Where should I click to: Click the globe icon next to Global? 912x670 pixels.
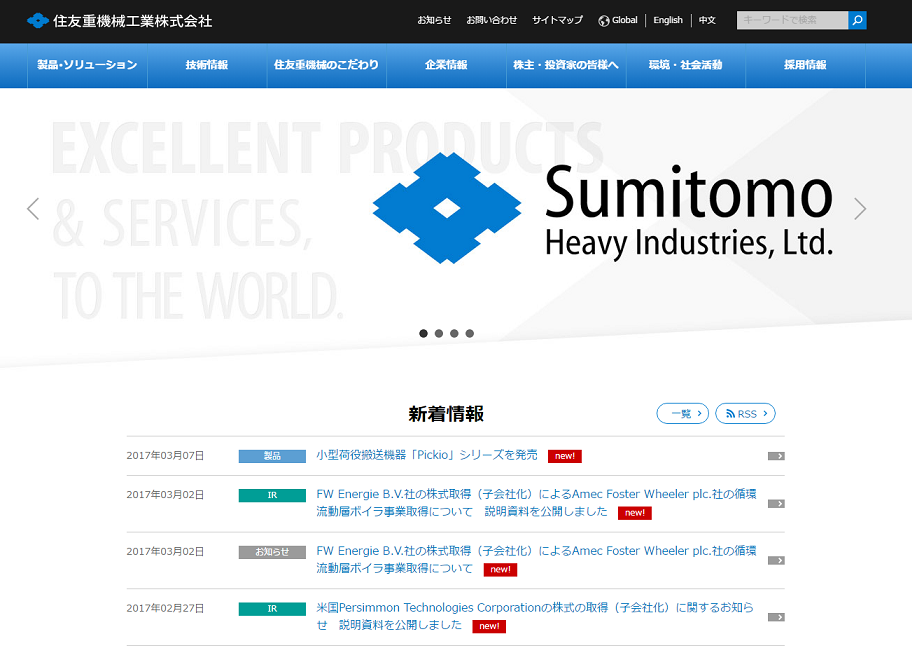click(604, 20)
